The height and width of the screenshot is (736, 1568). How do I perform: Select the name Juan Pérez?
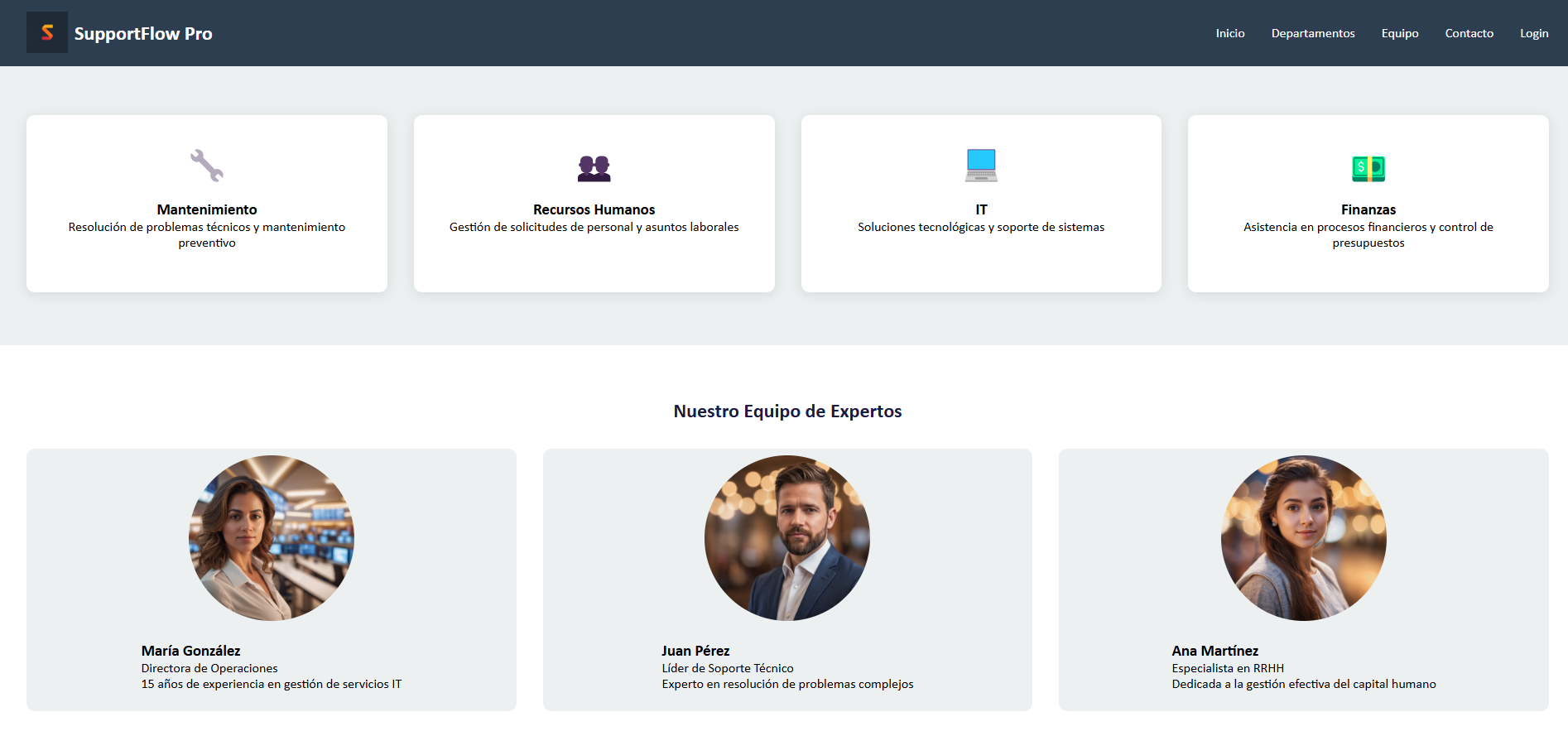(x=695, y=651)
